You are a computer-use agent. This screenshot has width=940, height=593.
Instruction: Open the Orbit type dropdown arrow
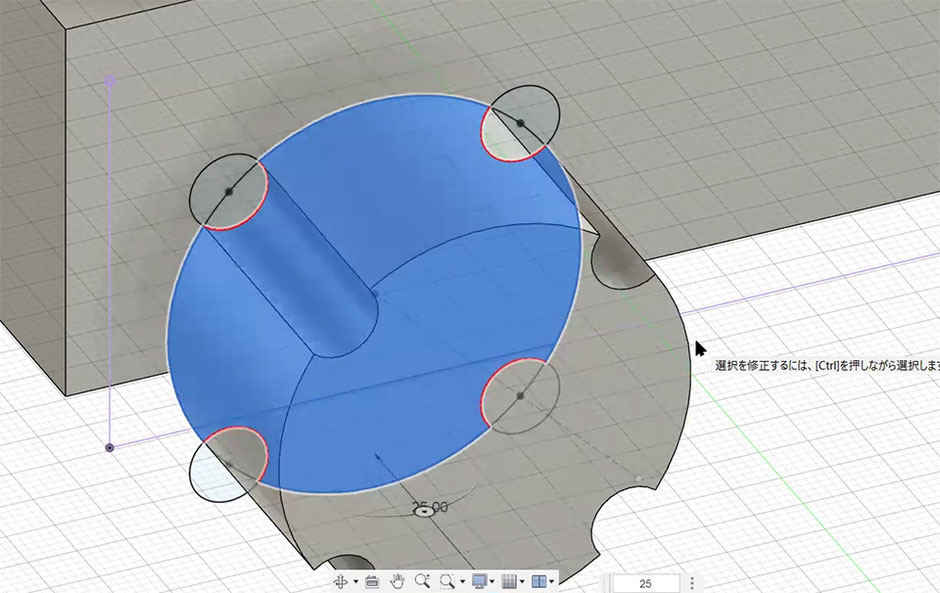(x=355, y=582)
